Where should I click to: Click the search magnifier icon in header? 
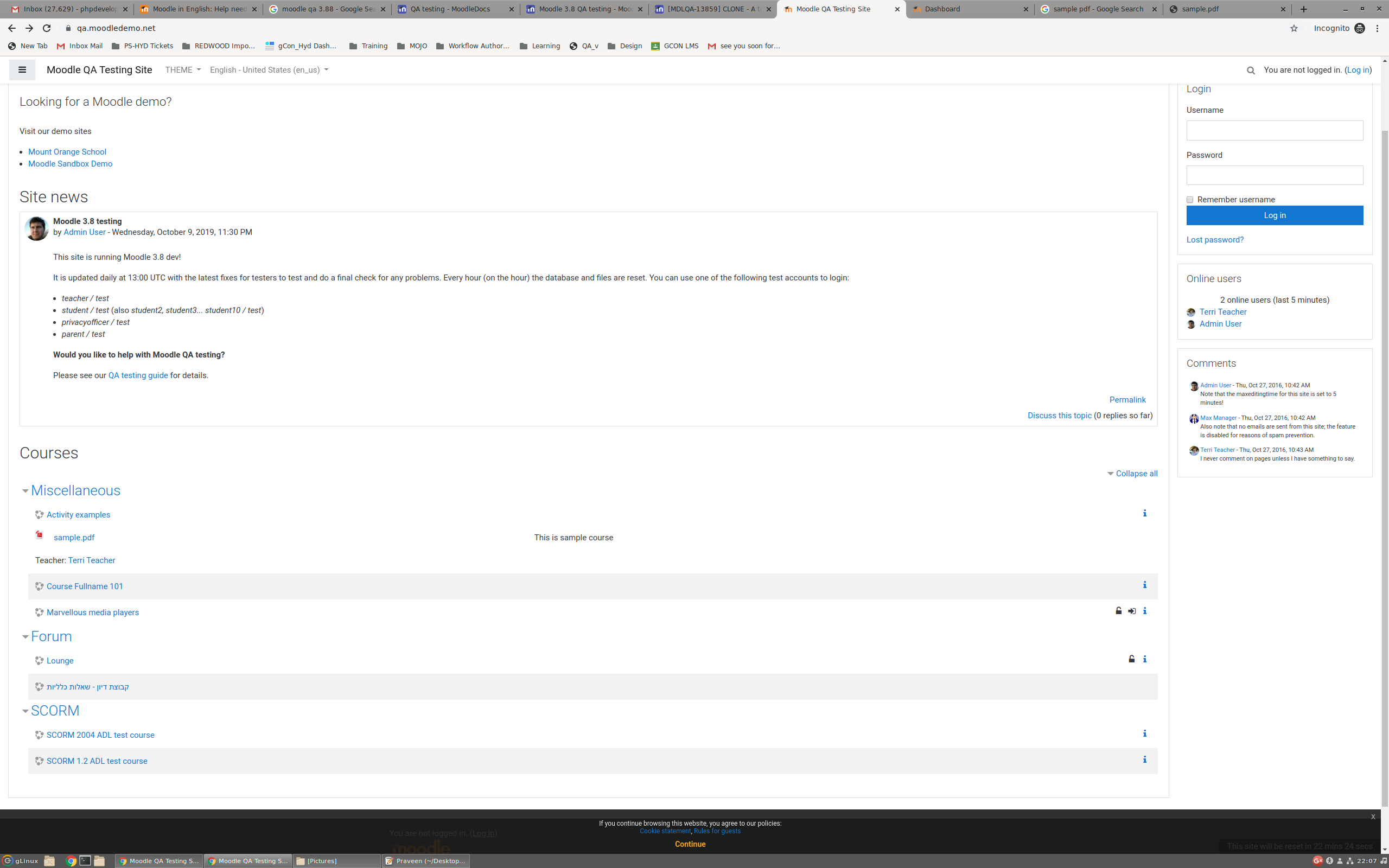point(1251,70)
